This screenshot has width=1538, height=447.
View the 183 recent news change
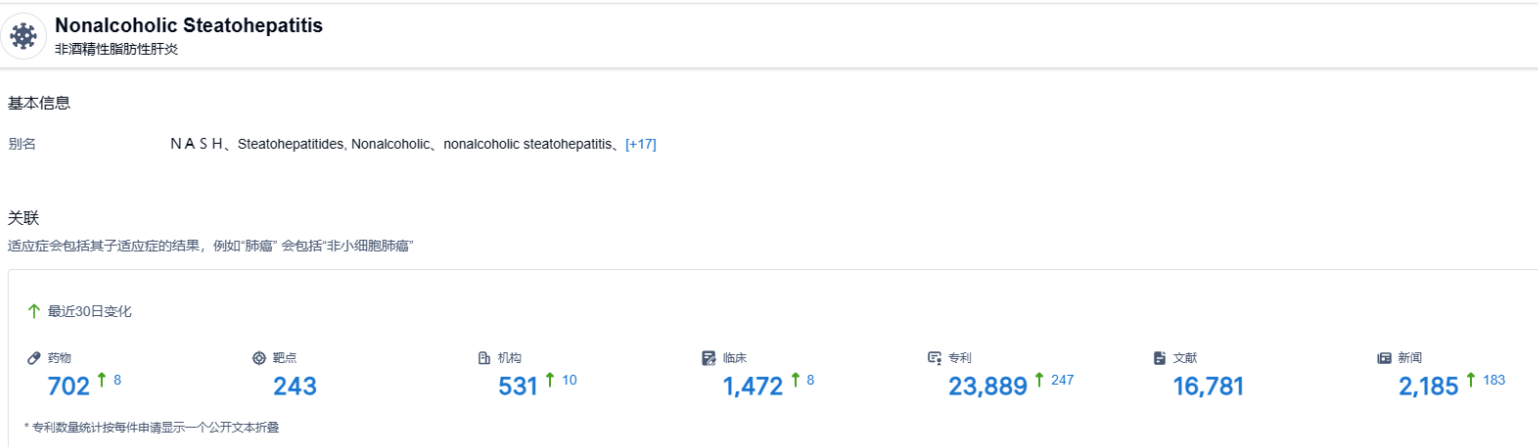(x=1494, y=380)
